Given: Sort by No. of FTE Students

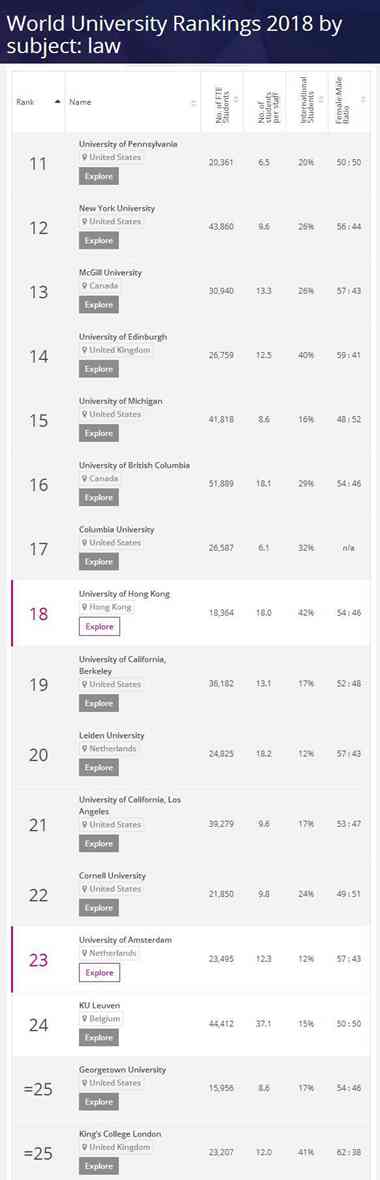Looking at the screenshot, I should [x=236, y=99].
